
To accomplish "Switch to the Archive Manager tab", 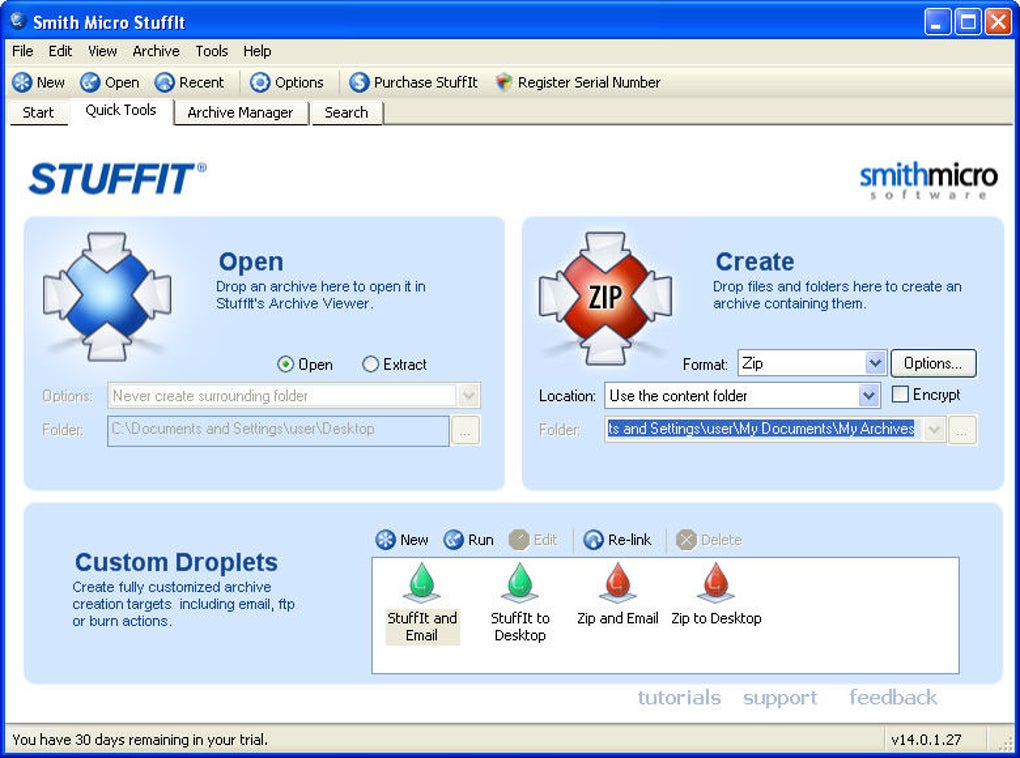I will pos(241,113).
